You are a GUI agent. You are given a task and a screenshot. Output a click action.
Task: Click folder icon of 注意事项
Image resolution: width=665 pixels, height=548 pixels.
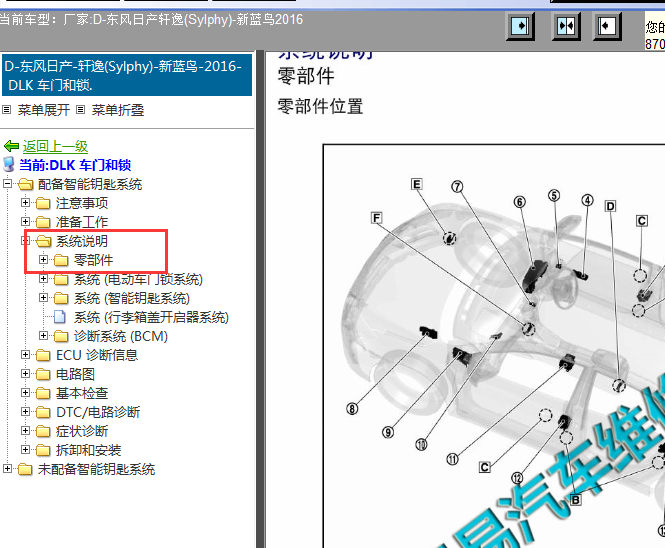(x=43, y=203)
